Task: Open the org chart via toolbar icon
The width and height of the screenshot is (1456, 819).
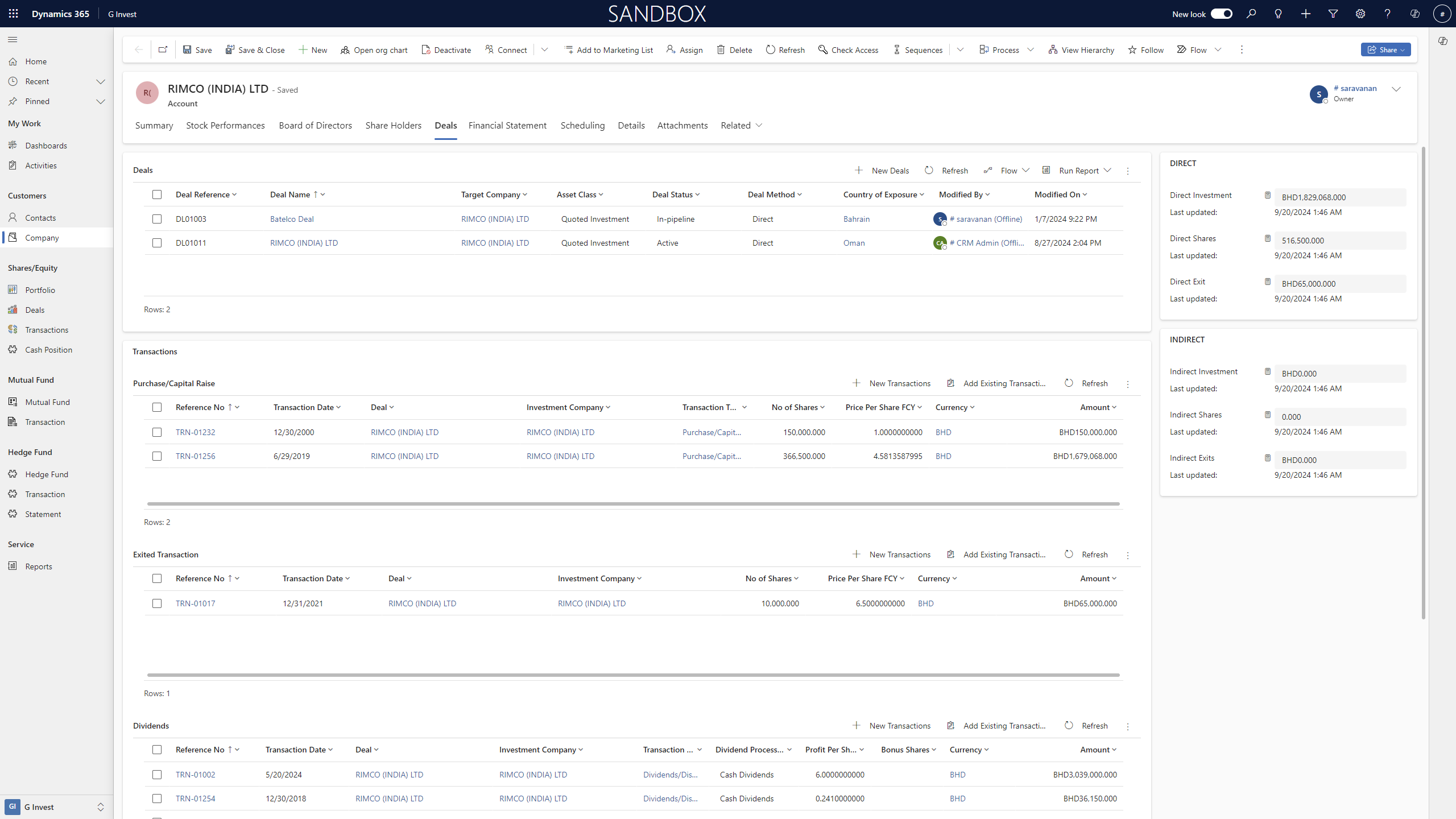Action: click(x=345, y=50)
